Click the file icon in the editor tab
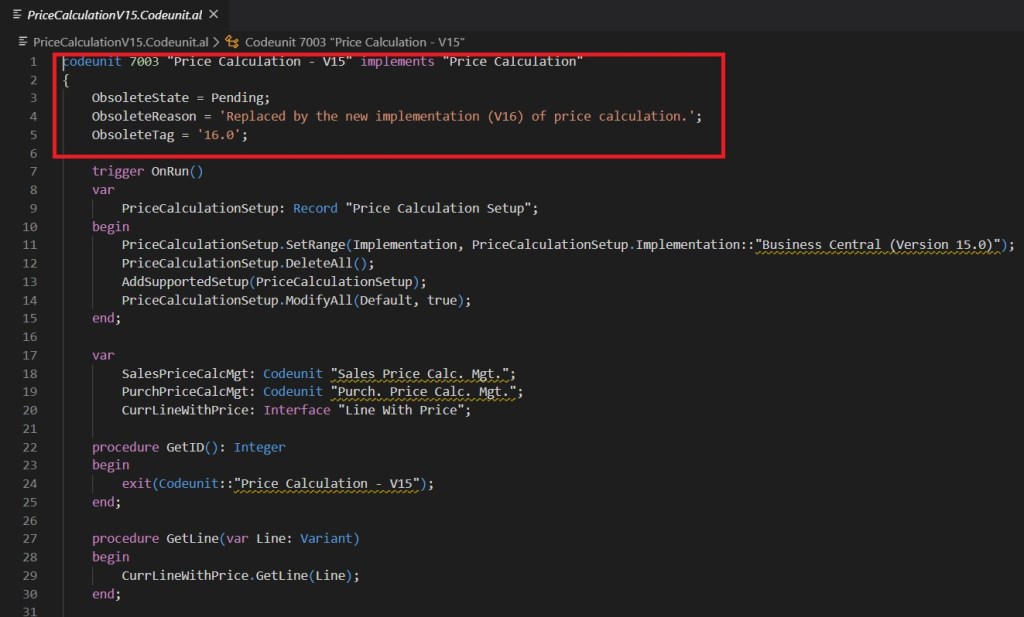Screen dimensions: 1024x617 tap(16, 14)
